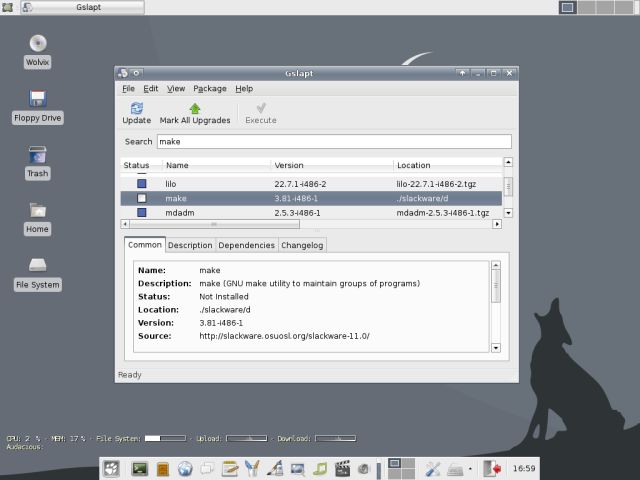Click the Mark All Upgrades arrow icon
Viewport: 640px width, 480px height.
tap(195, 108)
